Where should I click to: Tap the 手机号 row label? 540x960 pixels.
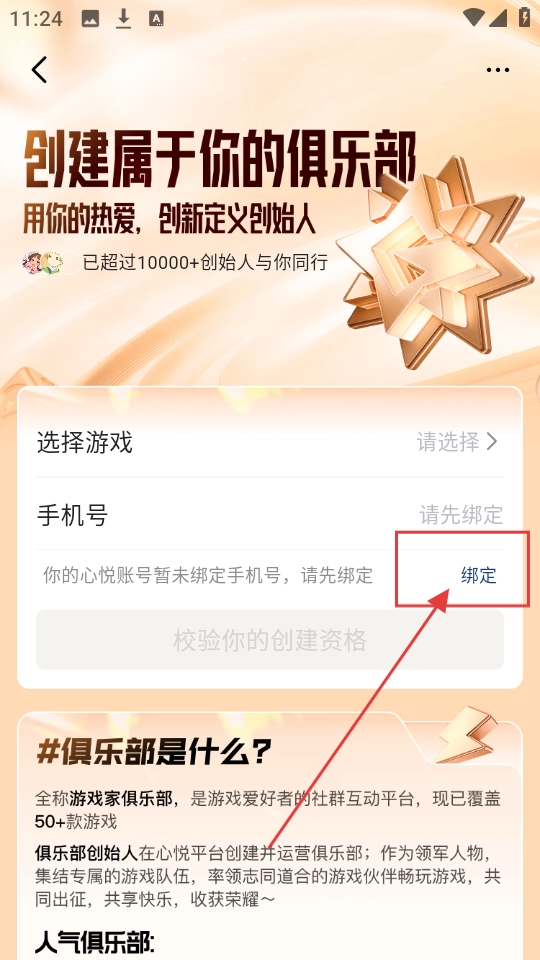tap(72, 515)
